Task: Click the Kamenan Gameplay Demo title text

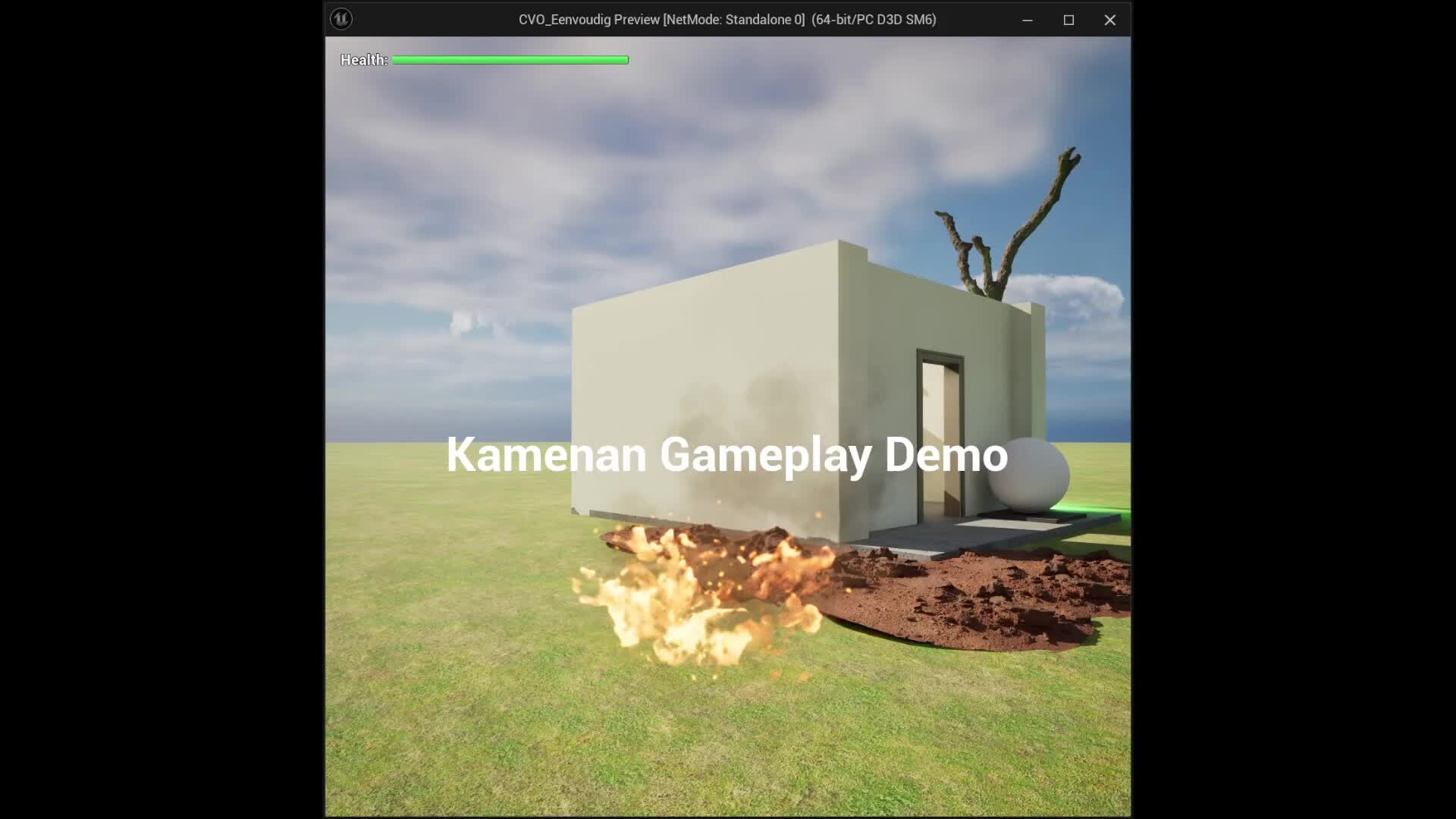Action: pyautogui.click(x=726, y=455)
